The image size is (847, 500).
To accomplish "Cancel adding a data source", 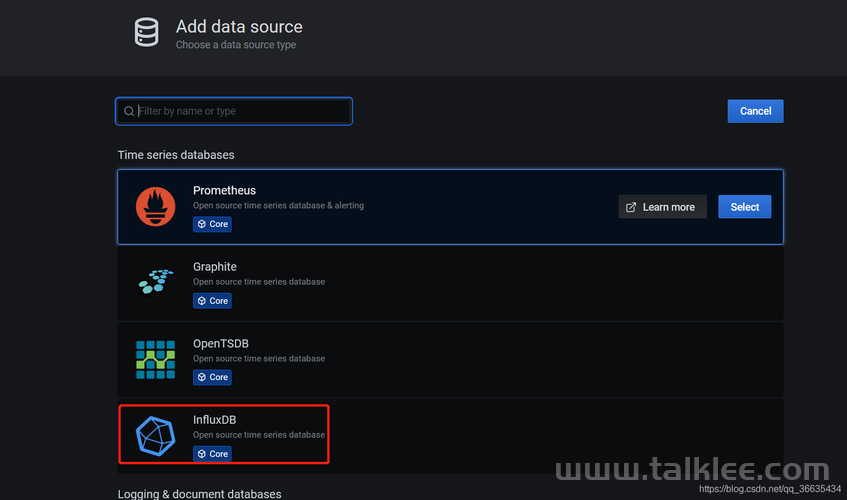I will [x=755, y=111].
